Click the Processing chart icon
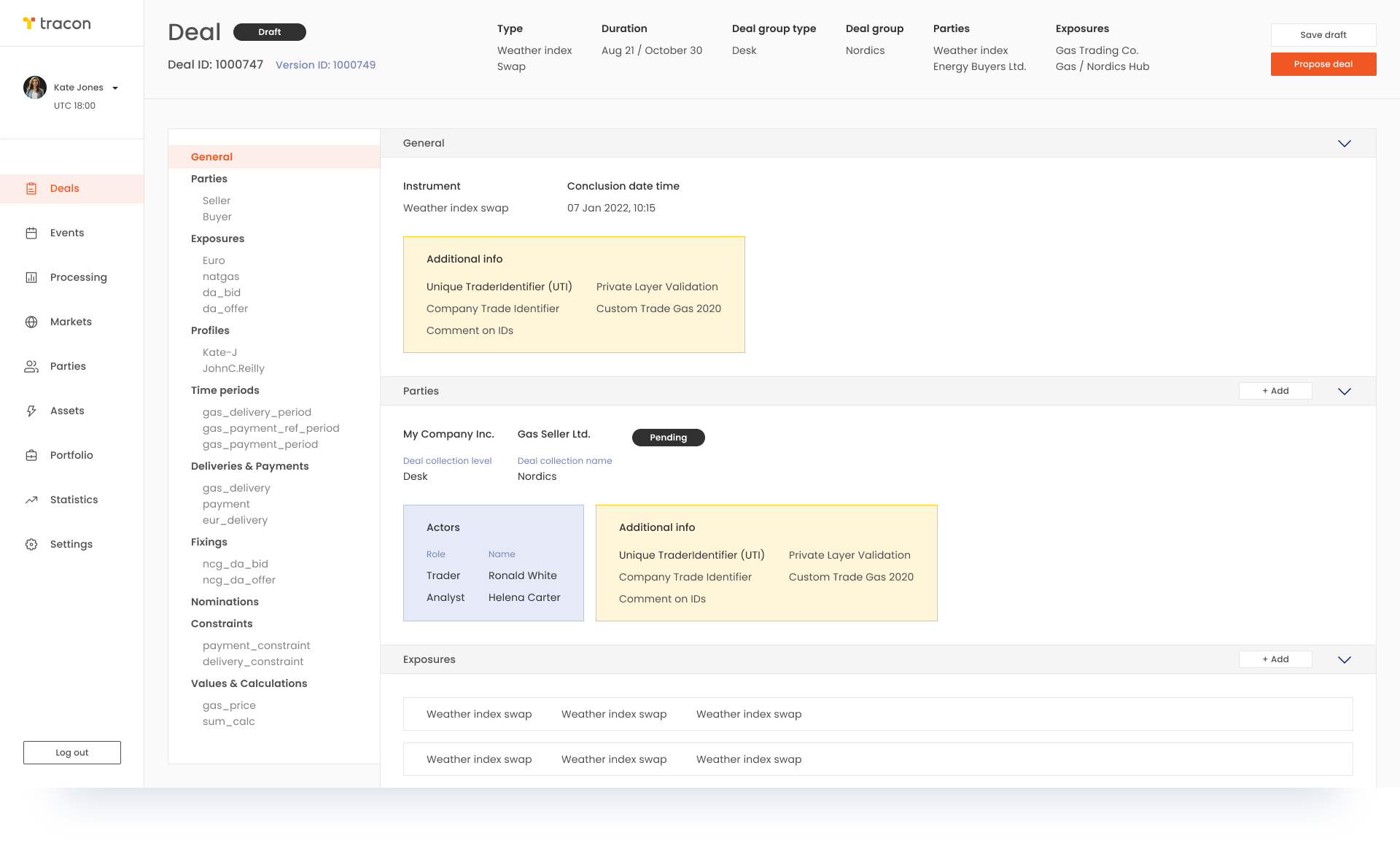Image resolution: width=1400 pixels, height=846 pixels. (31, 278)
